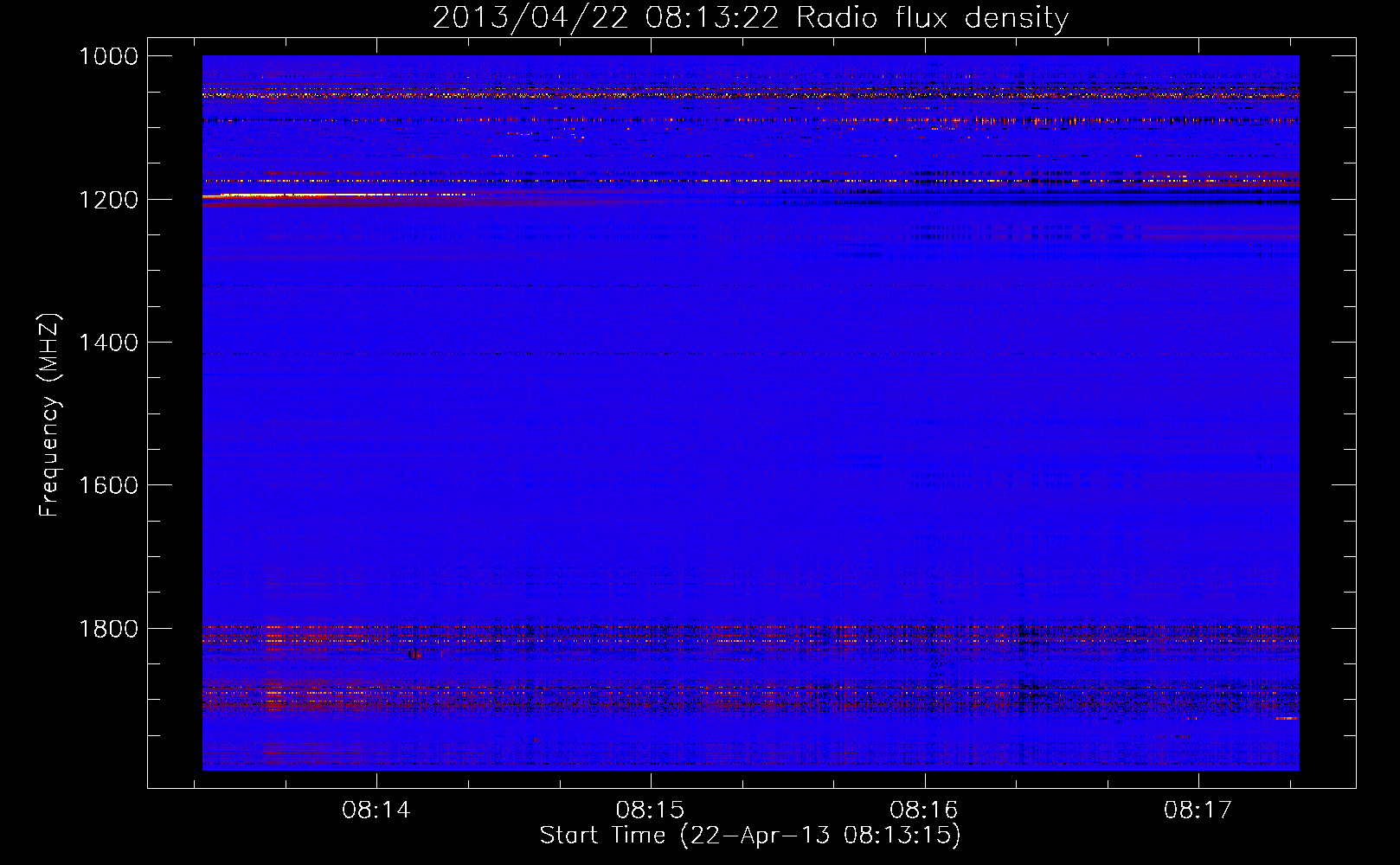Screen dimensions: 1400x865
Task: Click the plot title '2013/04/22 08:13:22 Radio flux density'
Action: 750,17
